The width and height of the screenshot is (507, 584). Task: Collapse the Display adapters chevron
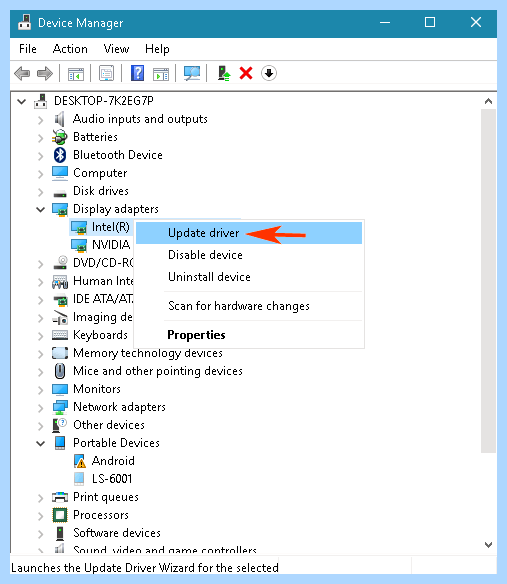[41, 209]
